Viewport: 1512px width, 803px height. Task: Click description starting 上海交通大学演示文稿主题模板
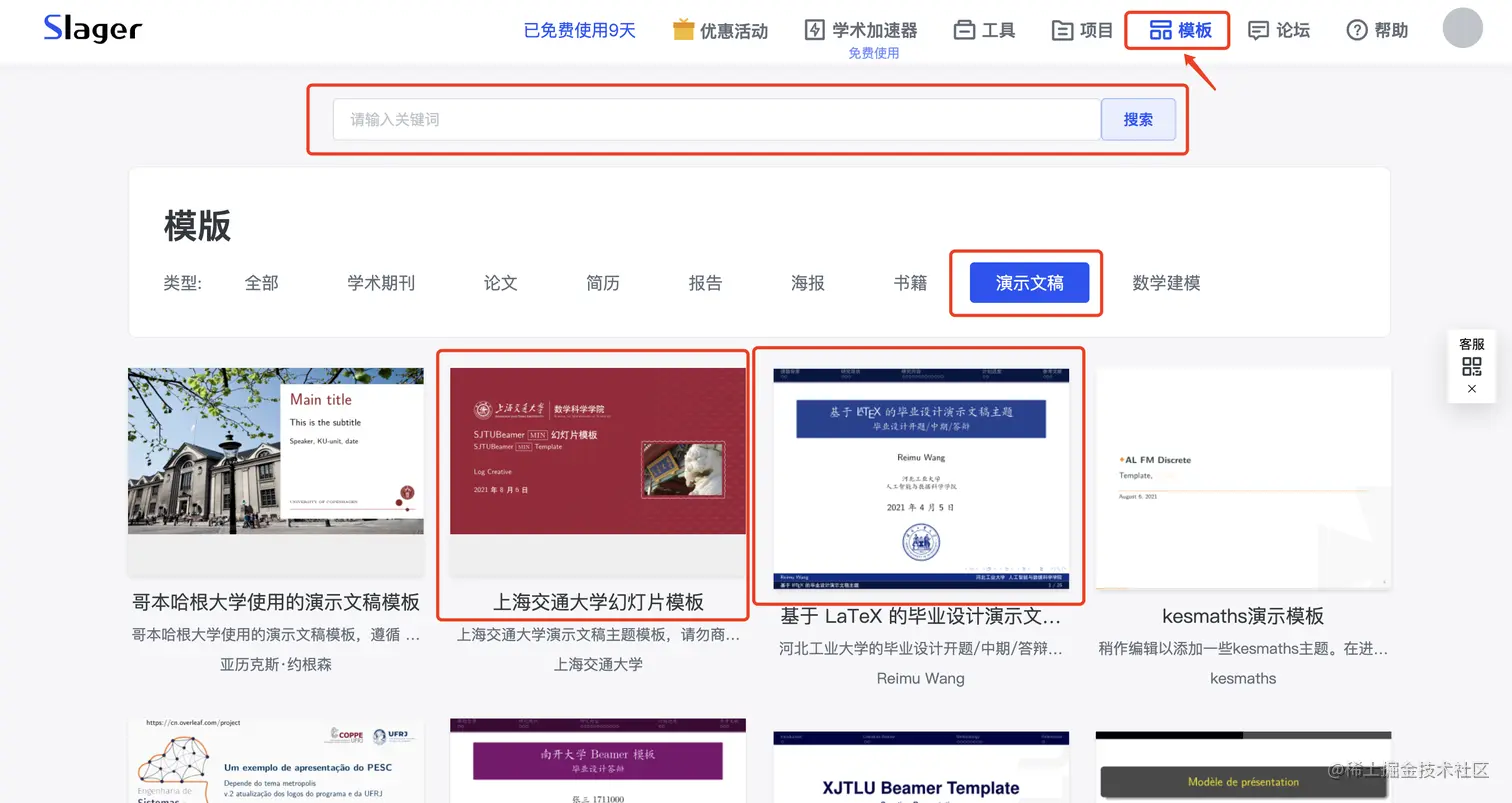pyautogui.click(x=598, y=634)
